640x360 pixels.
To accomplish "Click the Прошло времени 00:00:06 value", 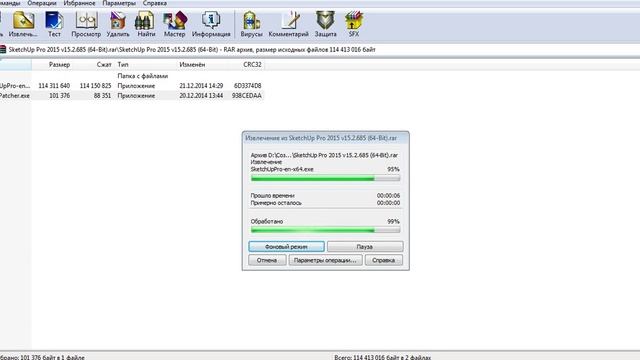I will point(388,196).
